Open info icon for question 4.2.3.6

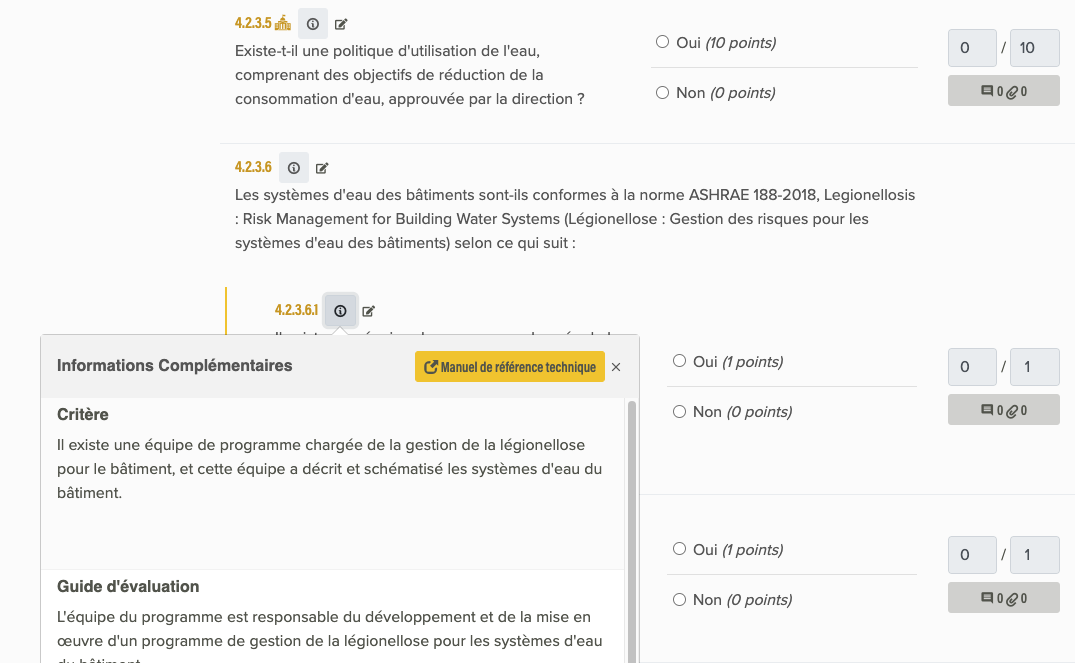coord(294,168)
